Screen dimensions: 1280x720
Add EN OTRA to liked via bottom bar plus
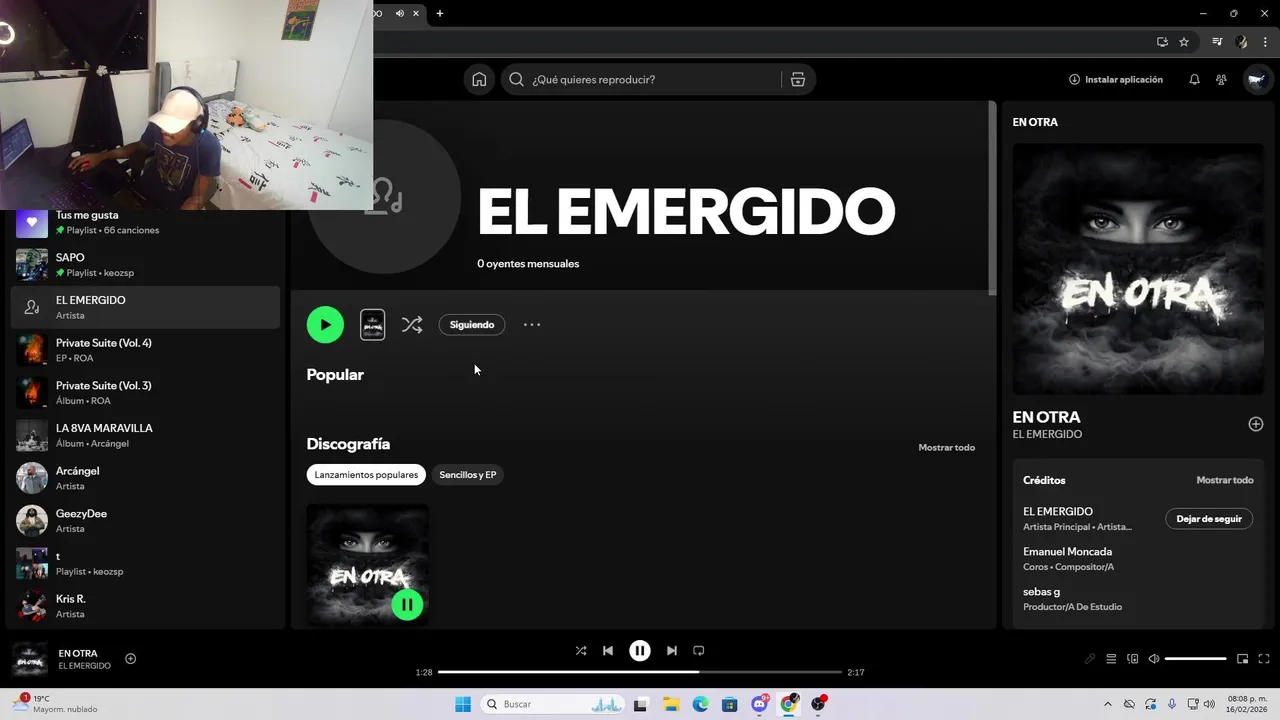pos(131,659)
